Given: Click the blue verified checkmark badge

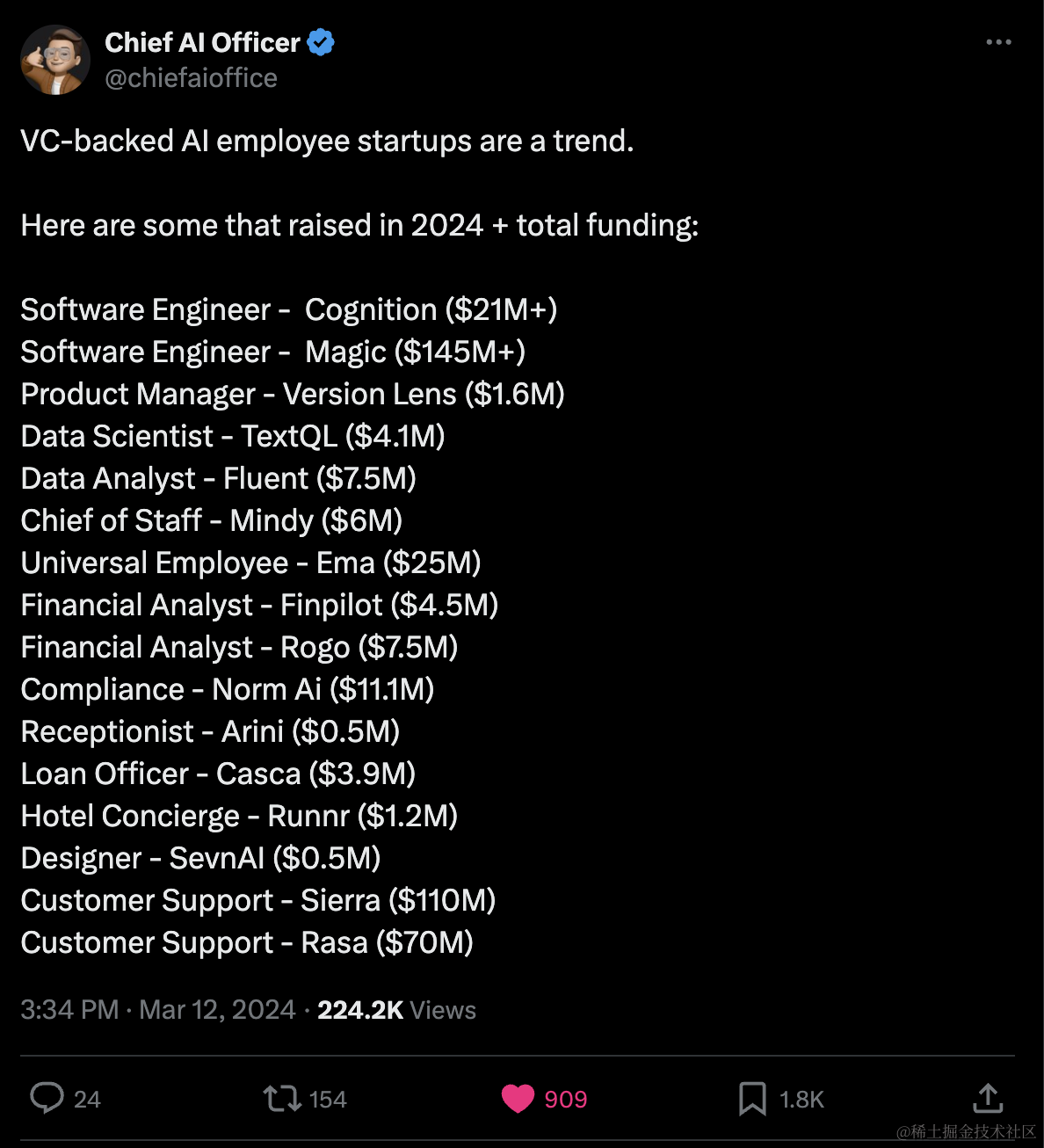Looking at the screenshot, I should click(x=321, y=42).
